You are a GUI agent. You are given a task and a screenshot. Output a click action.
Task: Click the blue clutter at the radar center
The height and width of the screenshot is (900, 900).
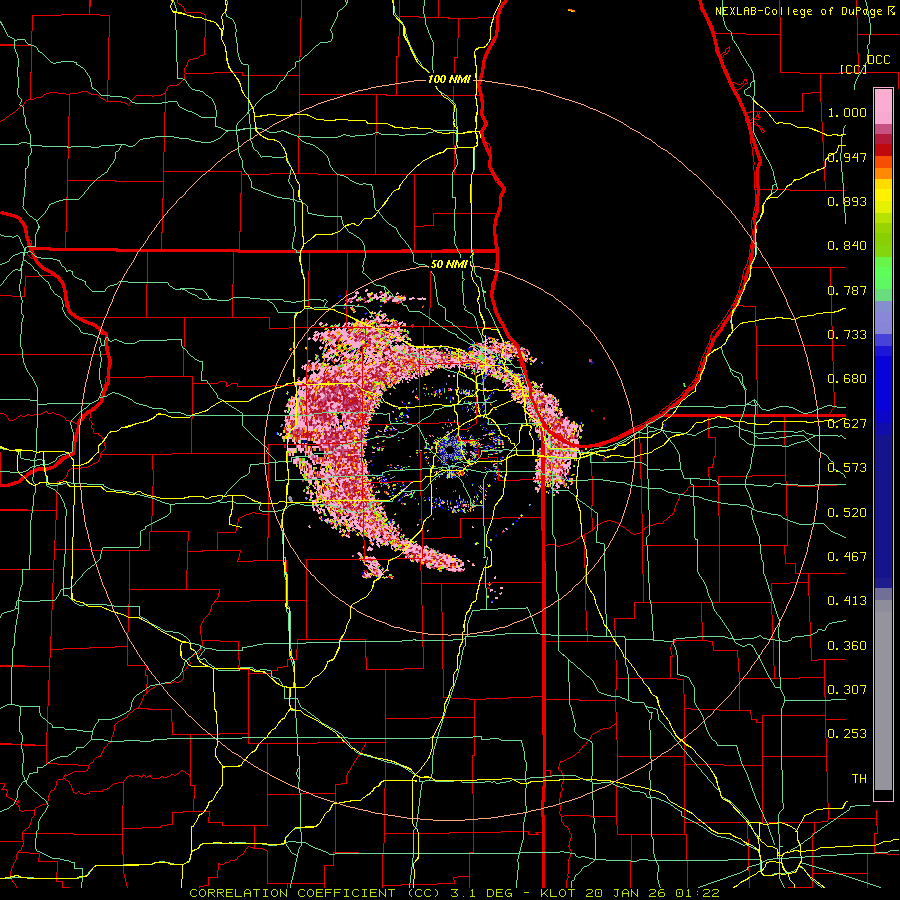pos(449,451)
